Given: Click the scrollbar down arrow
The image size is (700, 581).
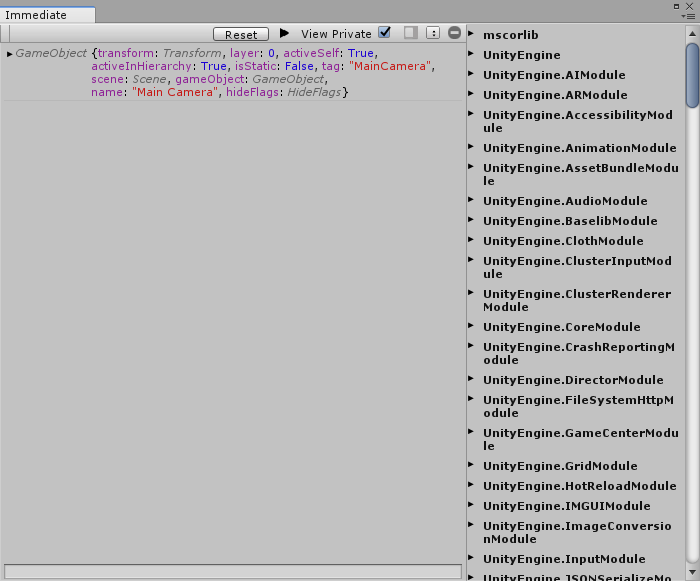Looking at the screenshot, I should (x=692, y=573).
